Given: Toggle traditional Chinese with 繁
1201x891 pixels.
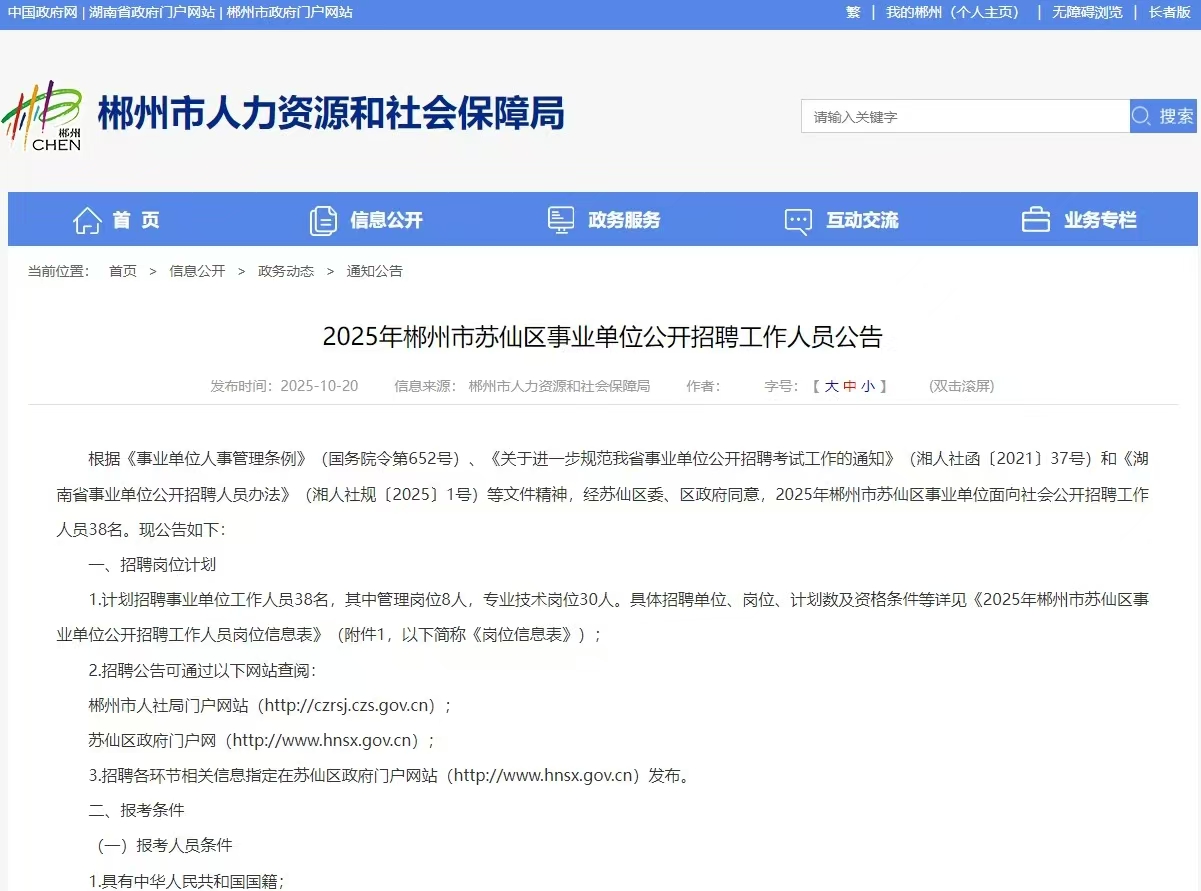Looking at the screenshot, I should point(852,13).
